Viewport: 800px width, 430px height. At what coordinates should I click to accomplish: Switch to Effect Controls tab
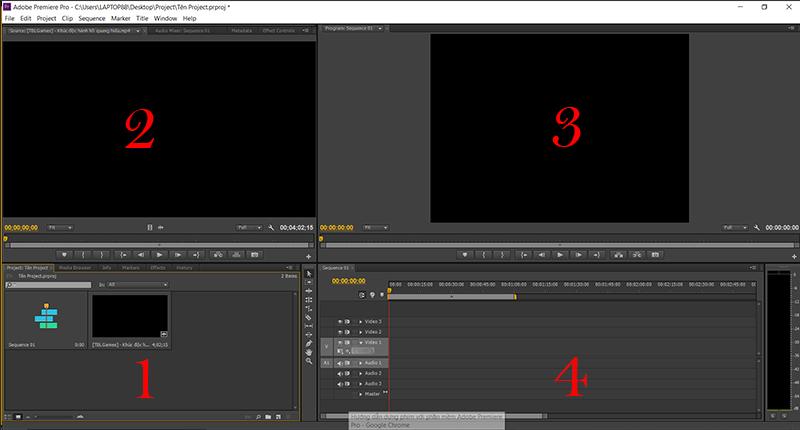click(x=279, y=31)
